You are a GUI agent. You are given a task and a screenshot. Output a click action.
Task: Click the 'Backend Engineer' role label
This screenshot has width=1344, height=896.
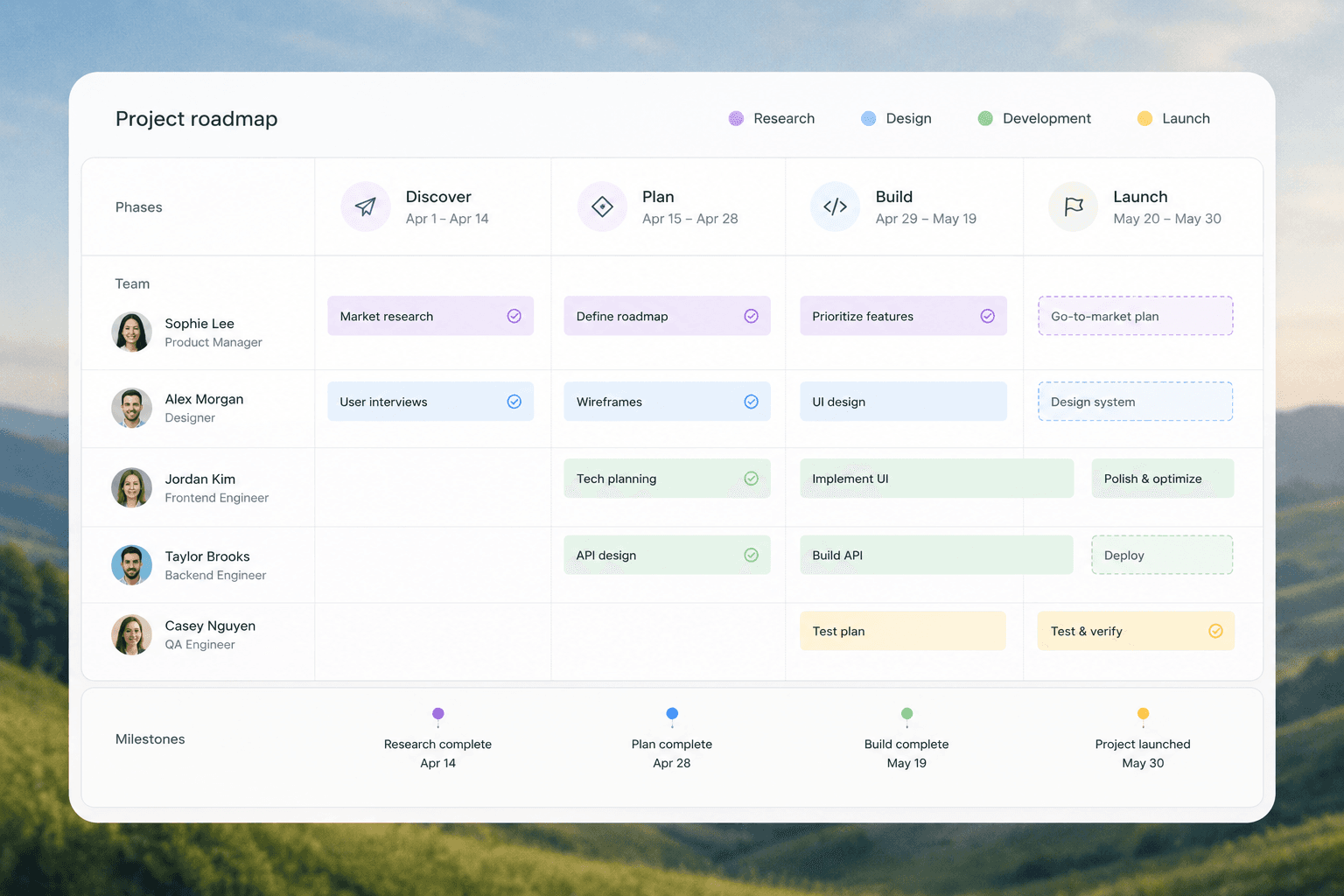click(215, 575)
